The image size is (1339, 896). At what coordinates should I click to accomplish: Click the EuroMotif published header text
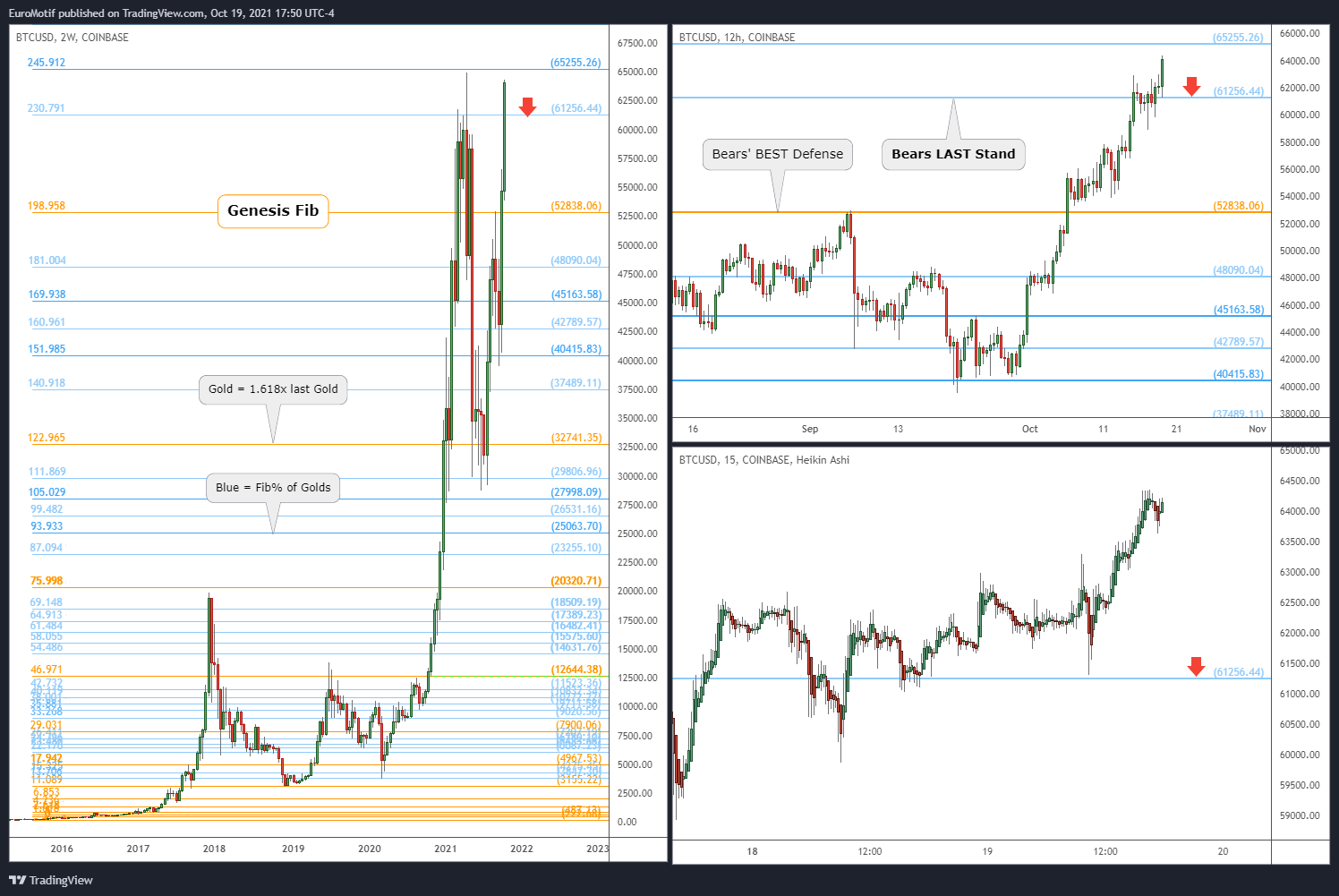[x=172, y=13]
